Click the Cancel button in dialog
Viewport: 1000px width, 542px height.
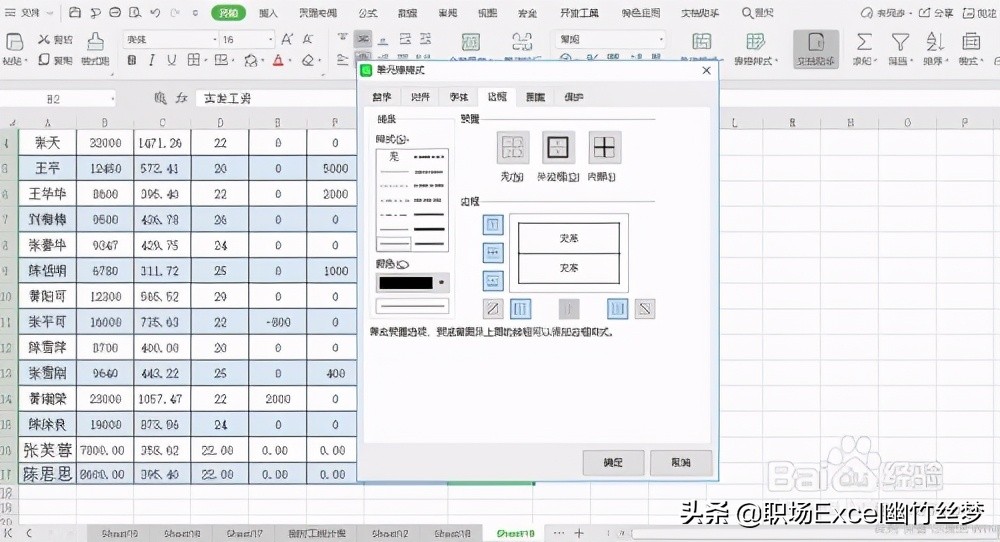[x=680, y=462]
